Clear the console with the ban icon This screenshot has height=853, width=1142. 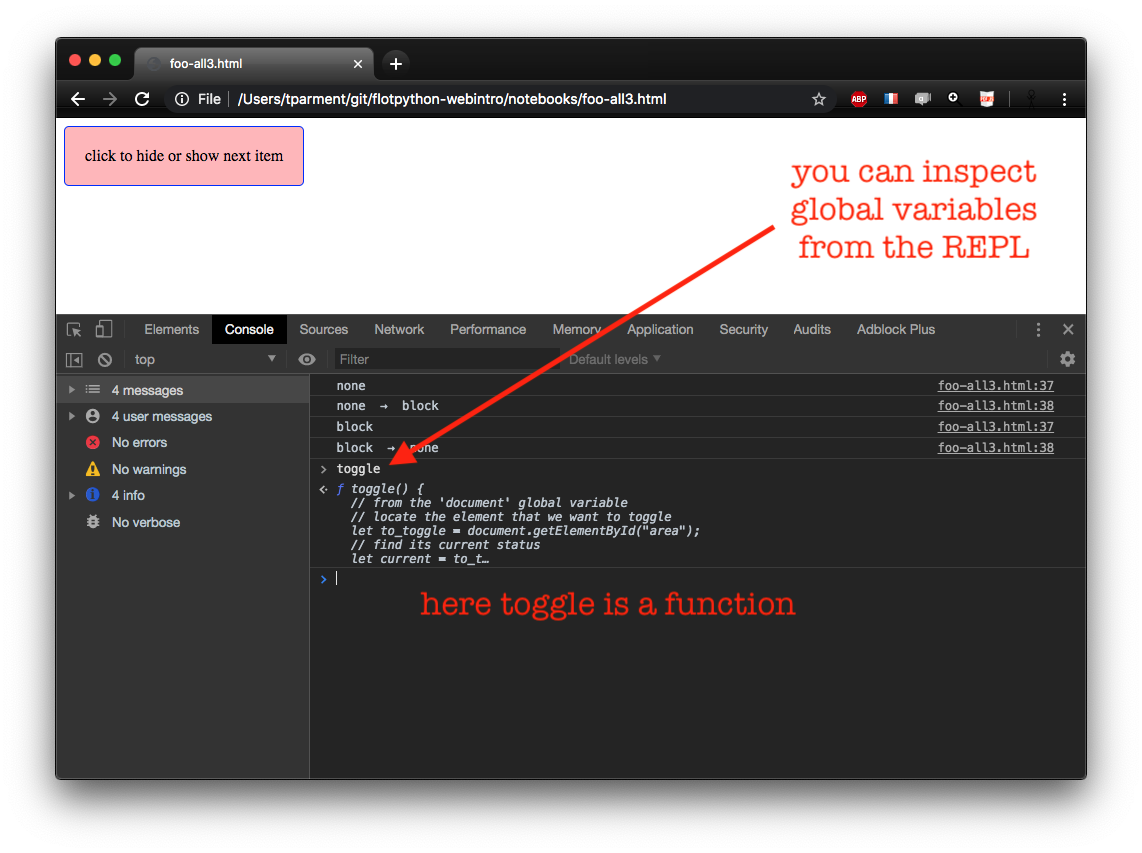105,360
